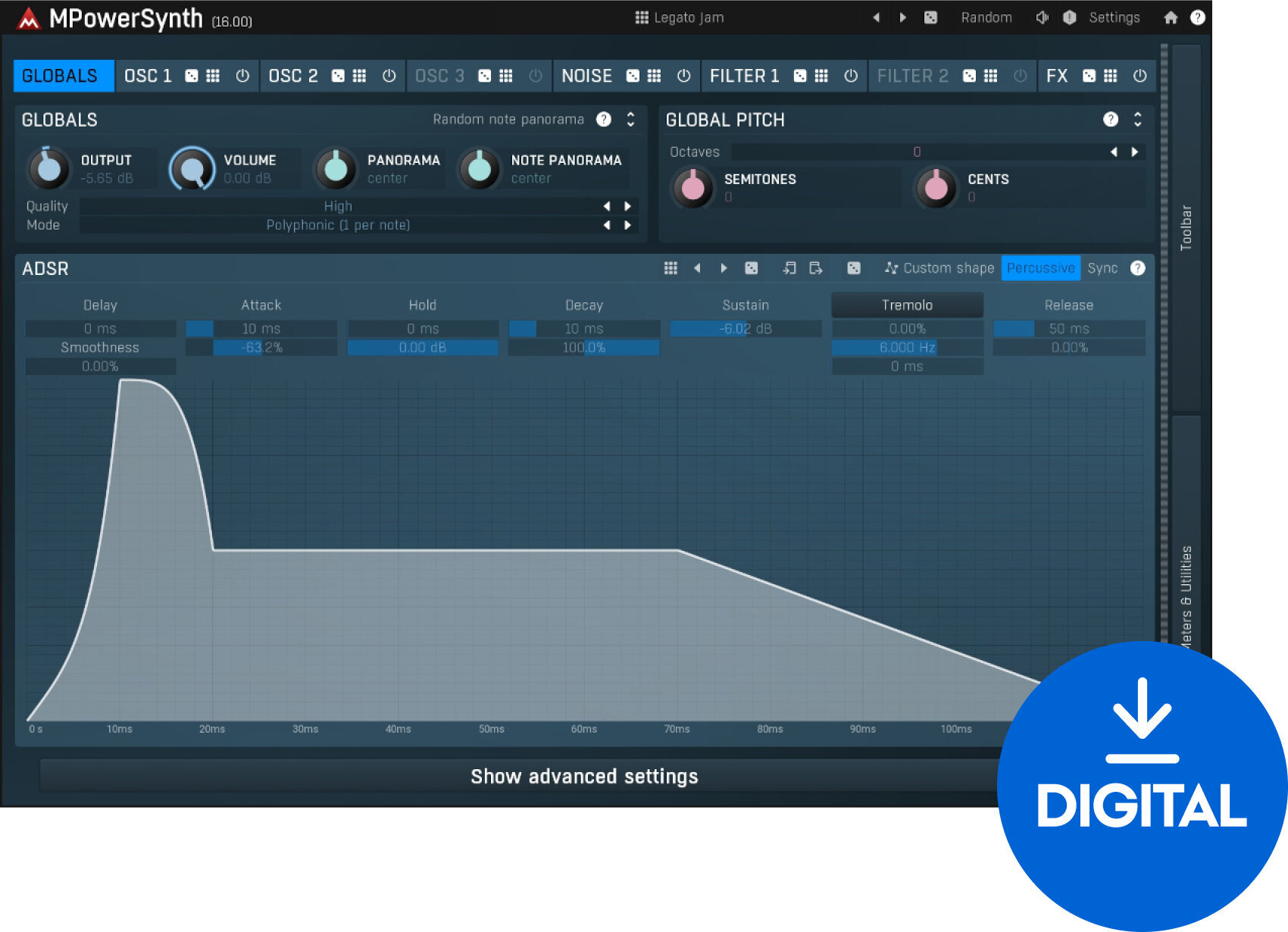Expand the Random note panorama selector
1288x932 pixels.
(x=629, y=119)
